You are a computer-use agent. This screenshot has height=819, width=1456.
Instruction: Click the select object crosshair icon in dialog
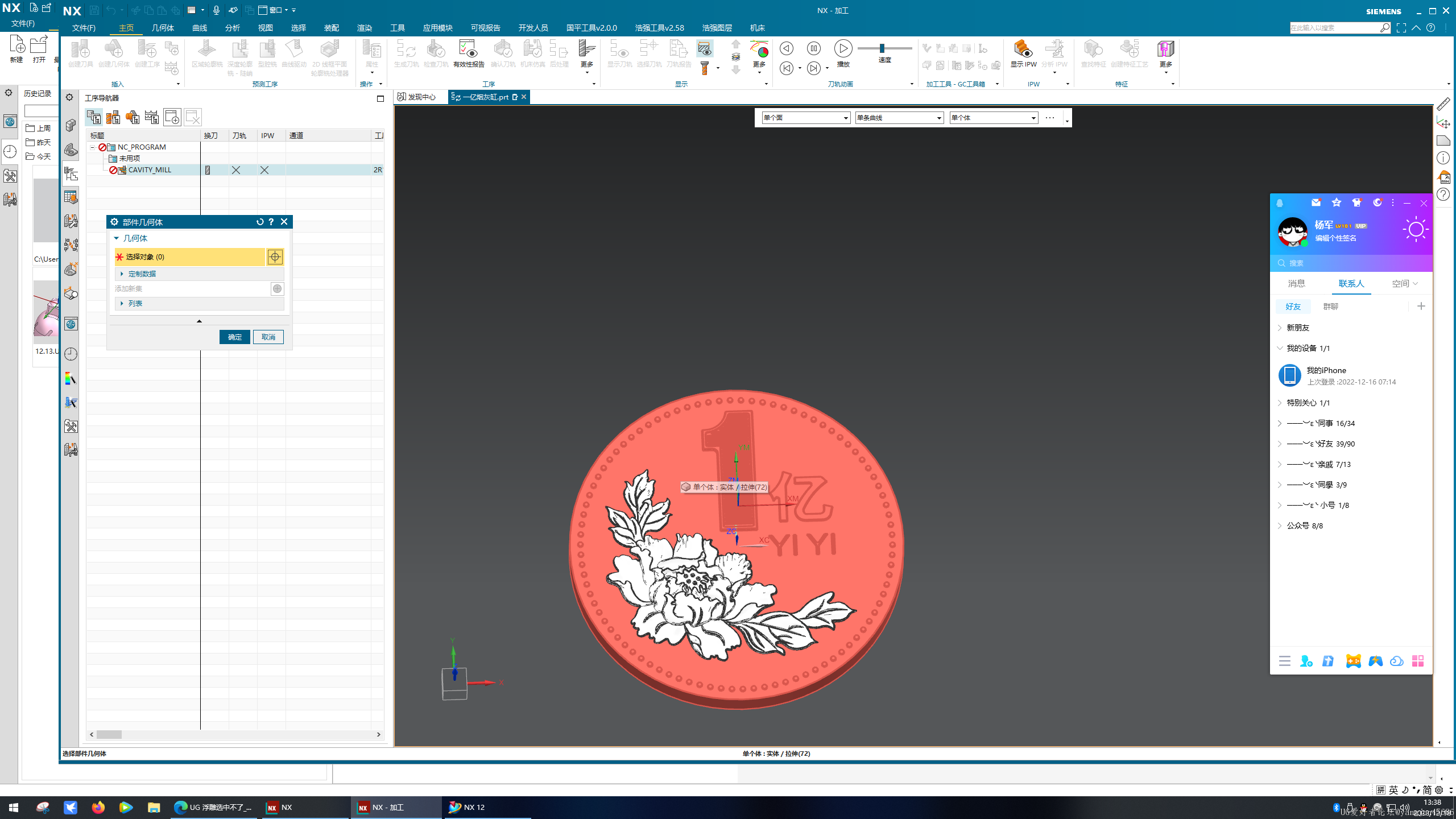(x=275, y=257)
